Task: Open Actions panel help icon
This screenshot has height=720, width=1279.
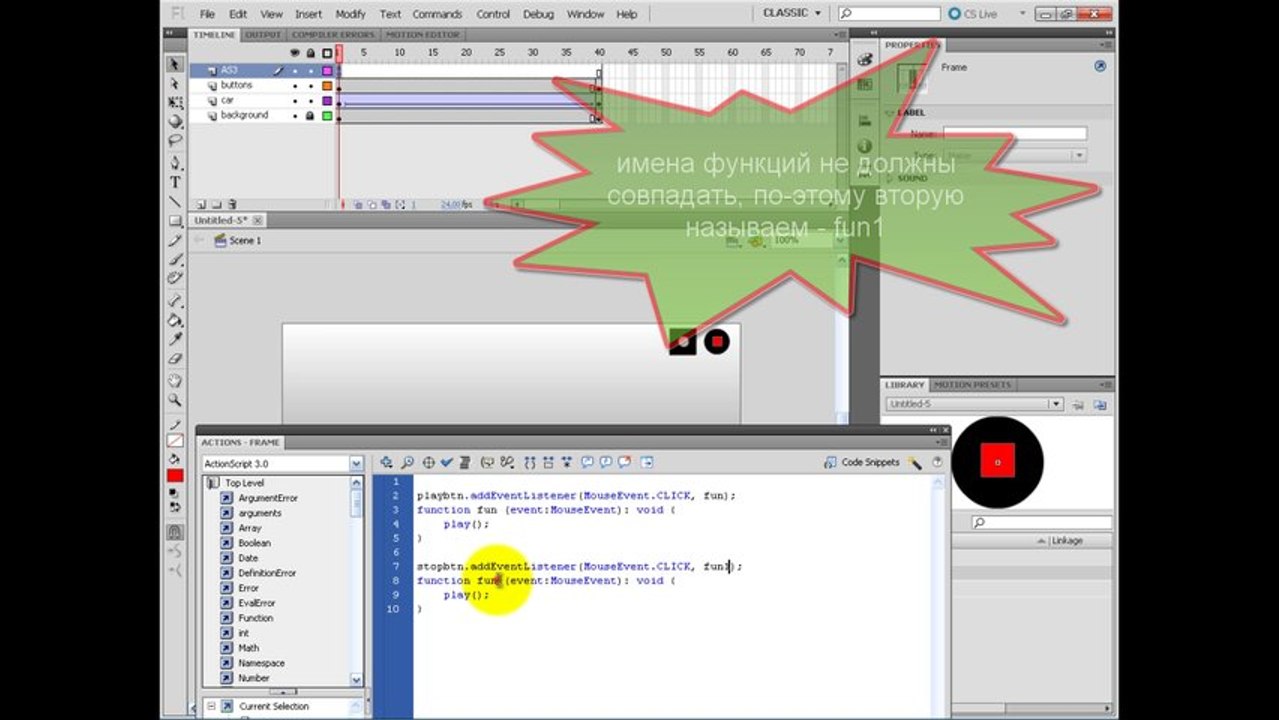Action: 937,463
